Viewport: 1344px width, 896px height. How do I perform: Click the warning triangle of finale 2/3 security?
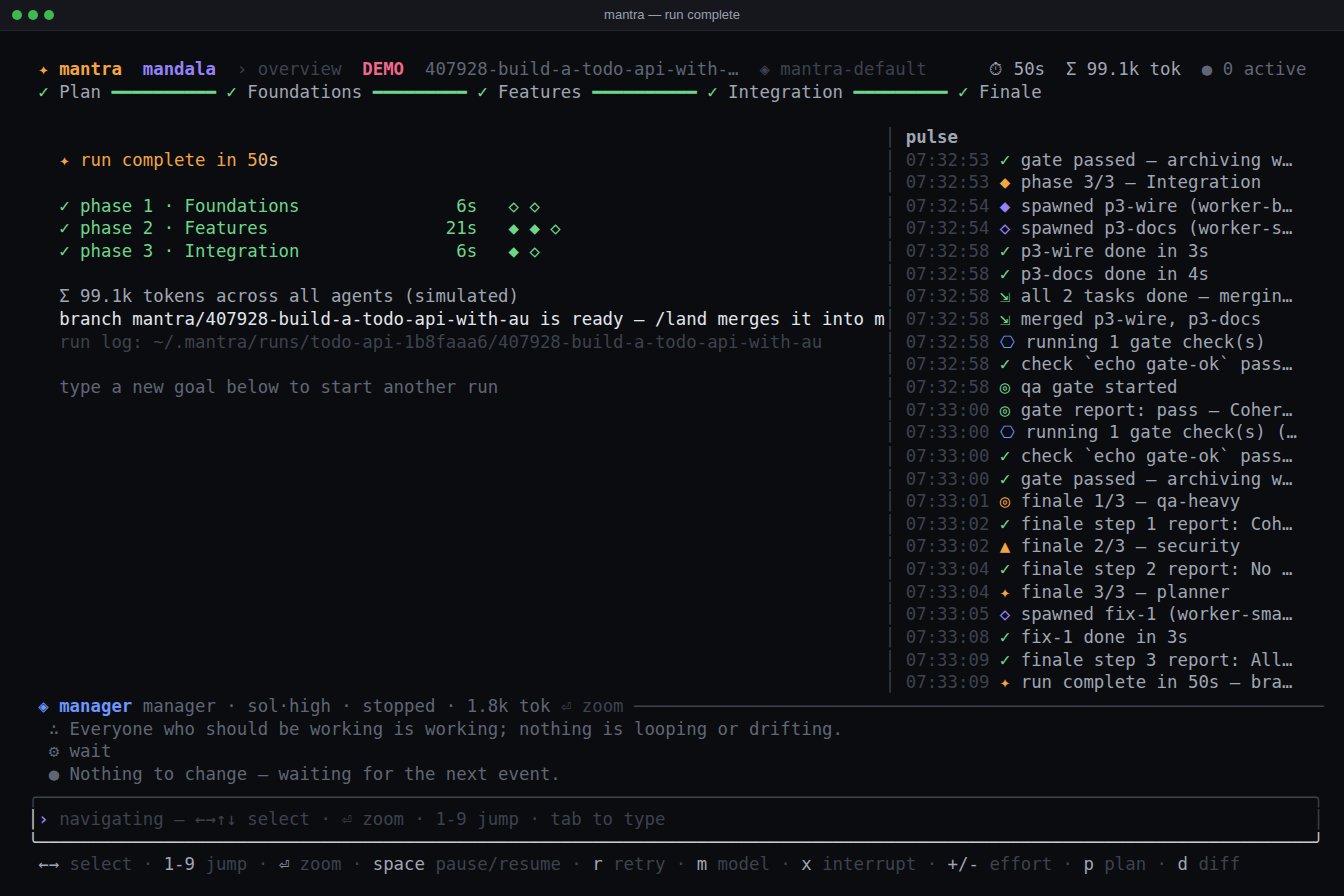click(1004, 547)
